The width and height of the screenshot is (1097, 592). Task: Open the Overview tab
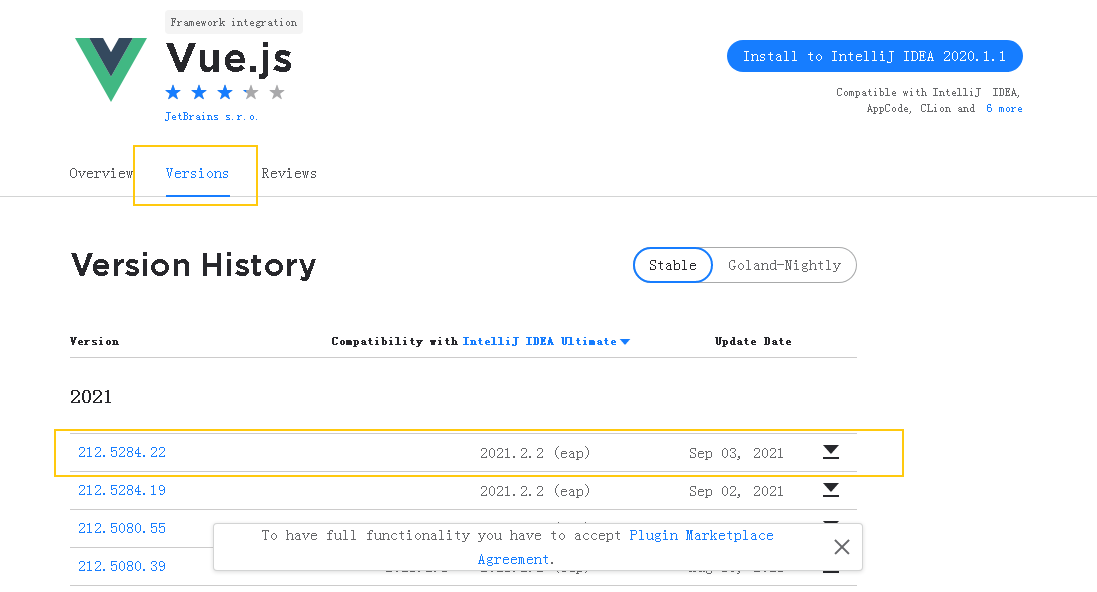click(x=101, y=174)
